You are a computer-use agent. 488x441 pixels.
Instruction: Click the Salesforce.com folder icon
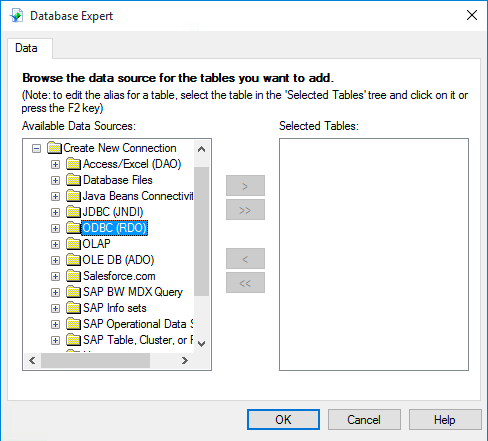(x=73, y=276)
